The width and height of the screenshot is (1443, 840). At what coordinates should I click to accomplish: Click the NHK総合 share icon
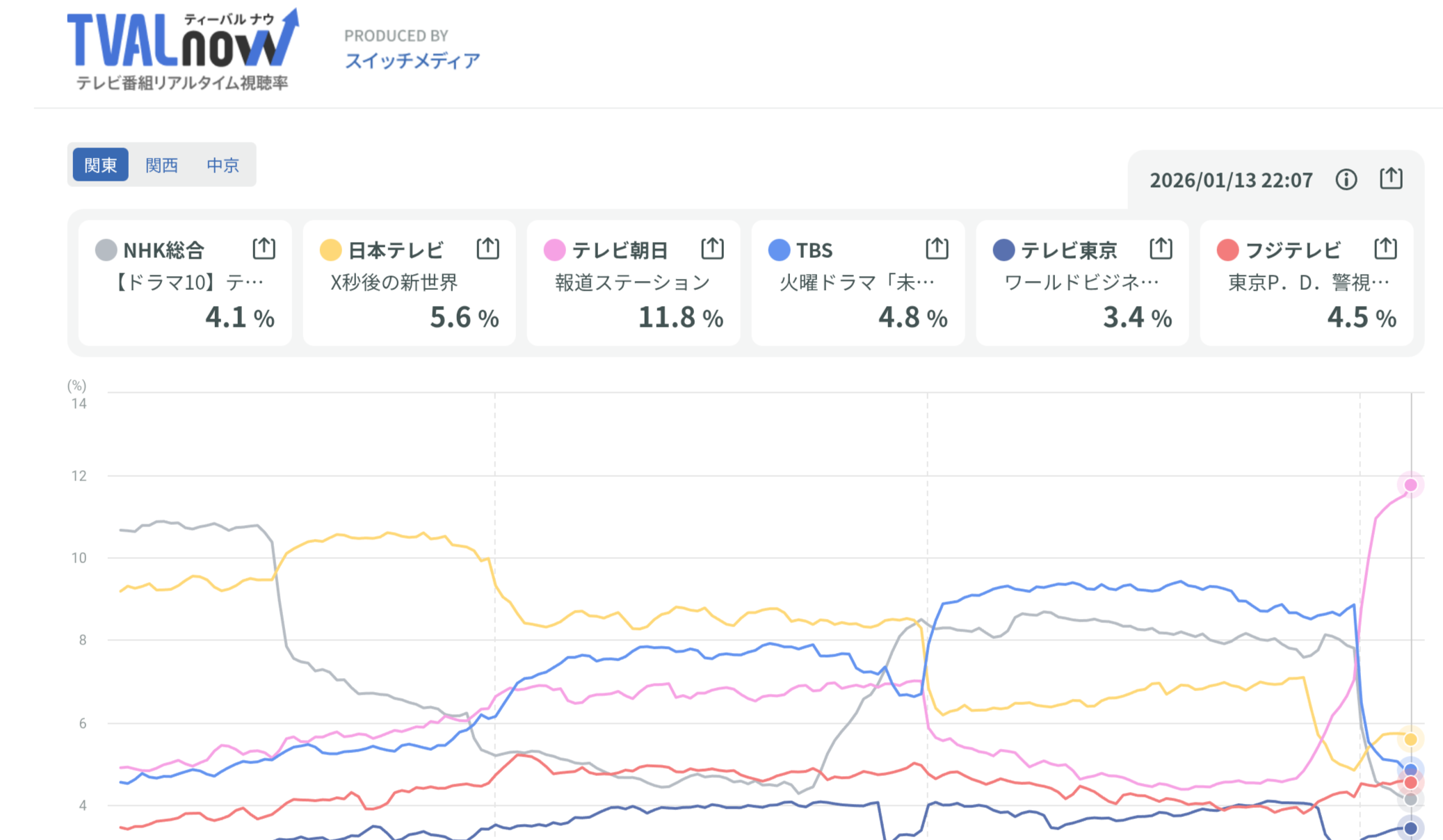pos(264,248)
